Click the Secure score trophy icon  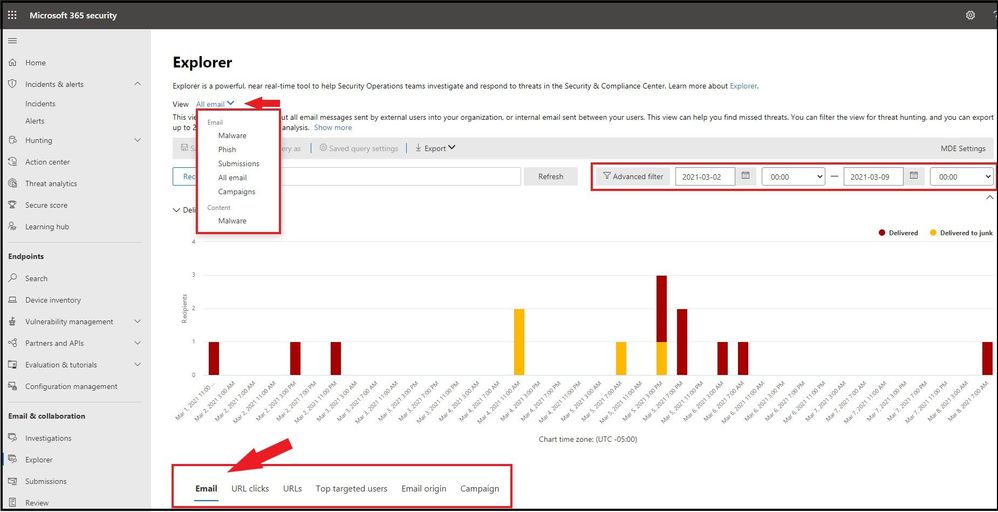12,205
